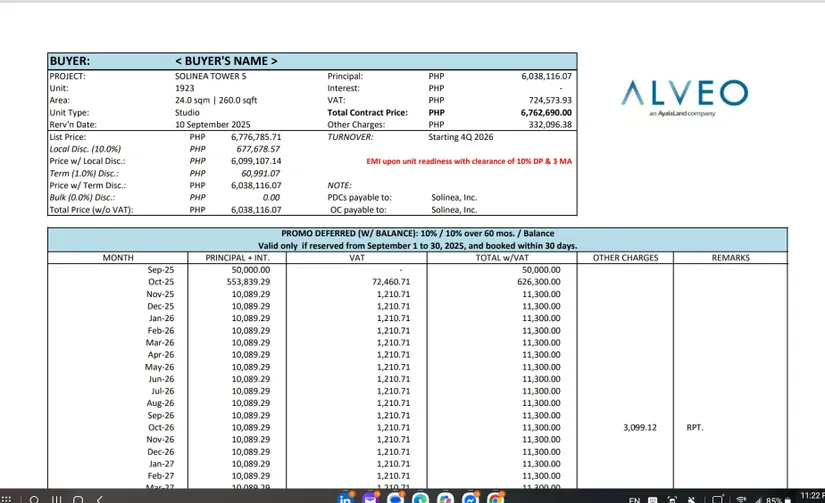Click the MONTH column header
This screenshot has width=825, height=503.
click(118, 258)
